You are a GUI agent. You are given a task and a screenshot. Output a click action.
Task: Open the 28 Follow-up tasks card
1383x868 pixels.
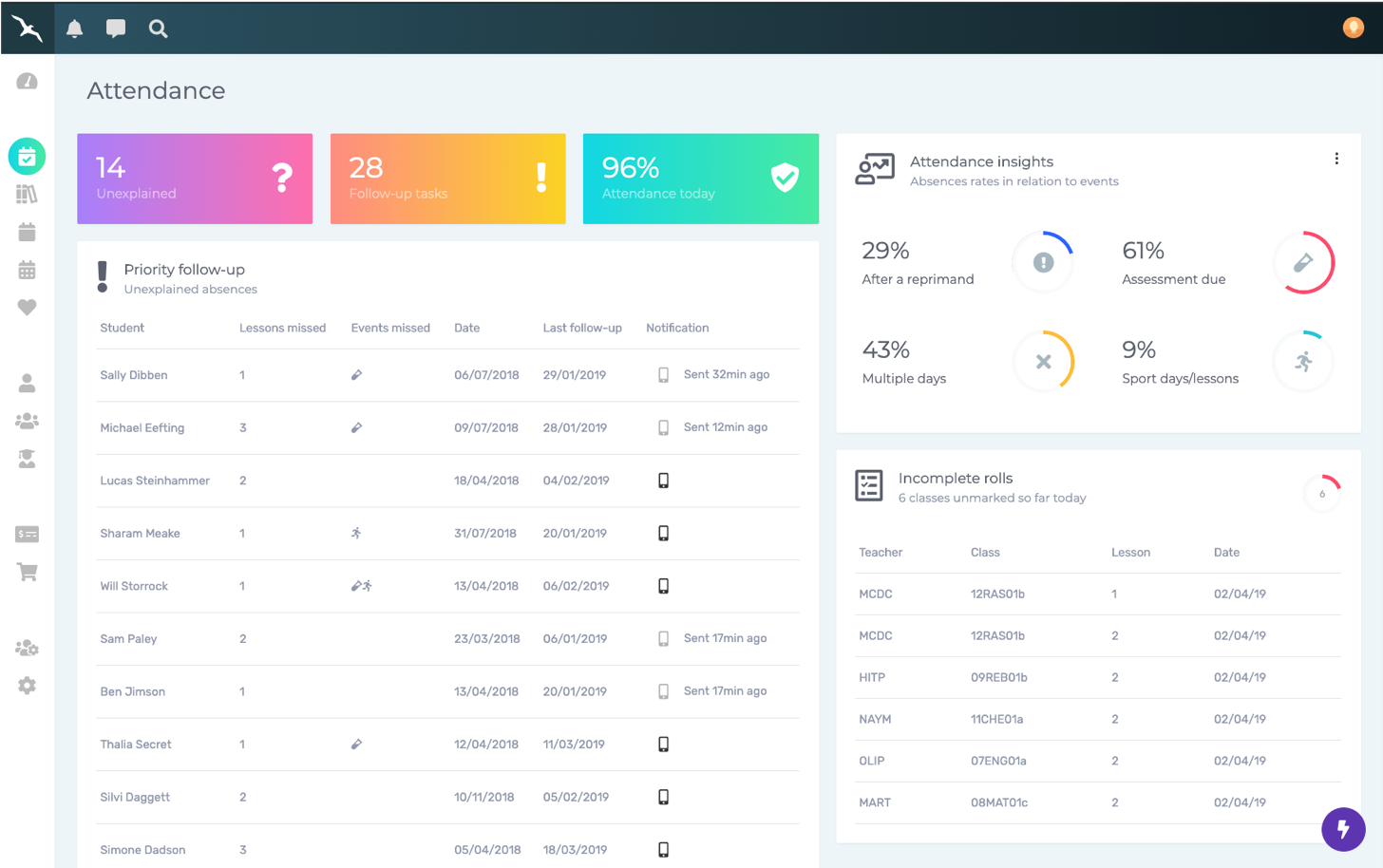[x=447, y=179]
